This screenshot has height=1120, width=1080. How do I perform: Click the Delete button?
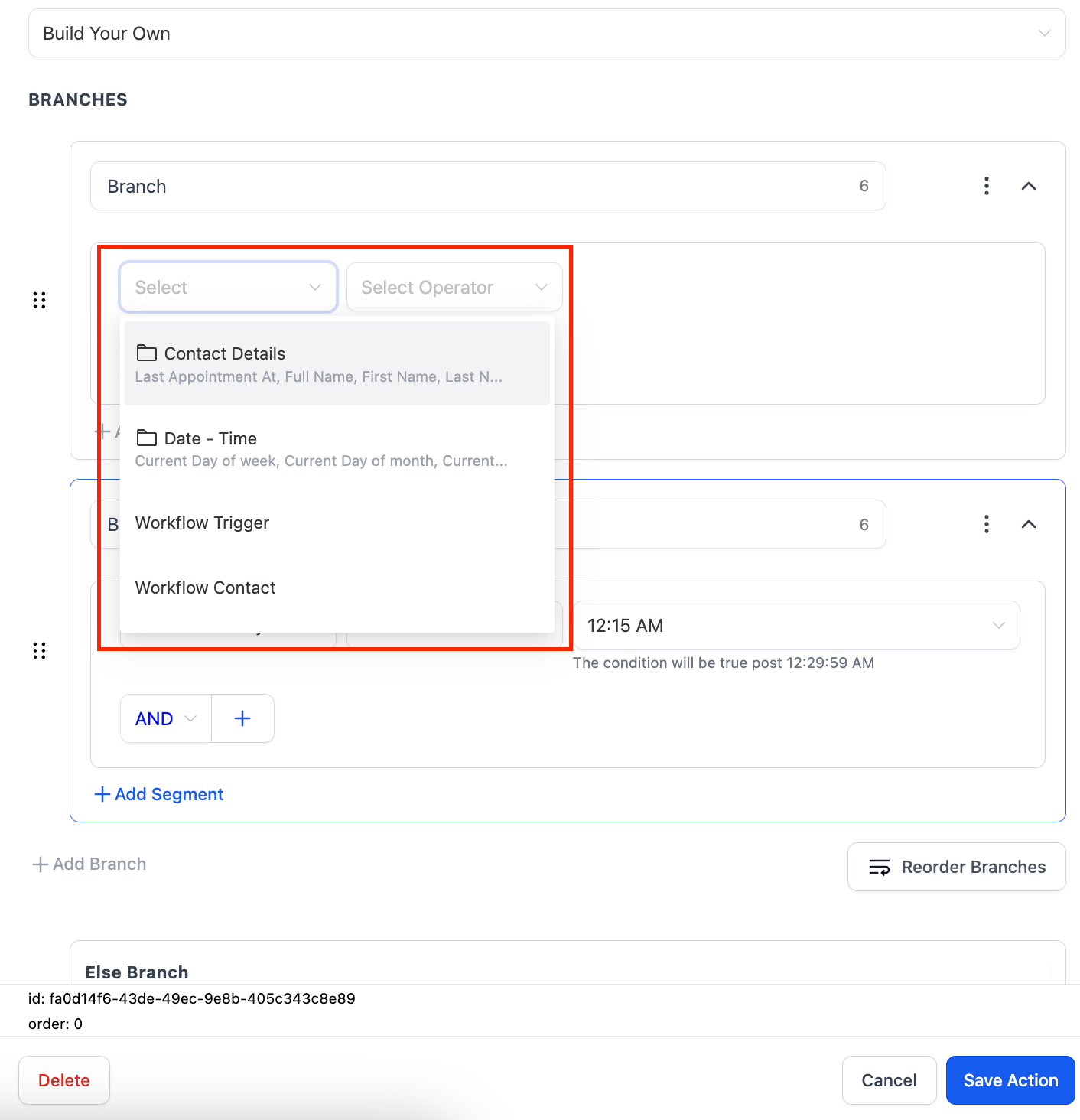point(64,1080)
